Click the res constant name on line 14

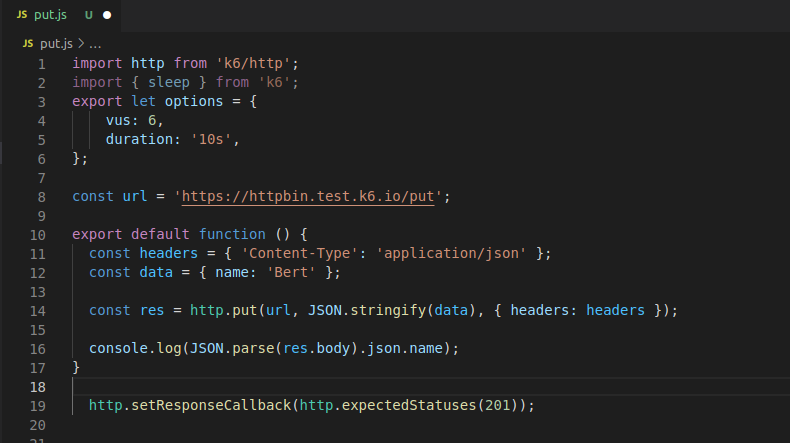[152, 310]
